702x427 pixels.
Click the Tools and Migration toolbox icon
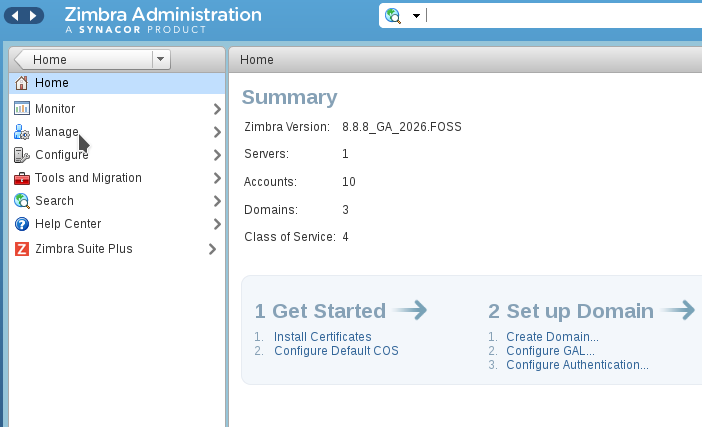(21, 178)
